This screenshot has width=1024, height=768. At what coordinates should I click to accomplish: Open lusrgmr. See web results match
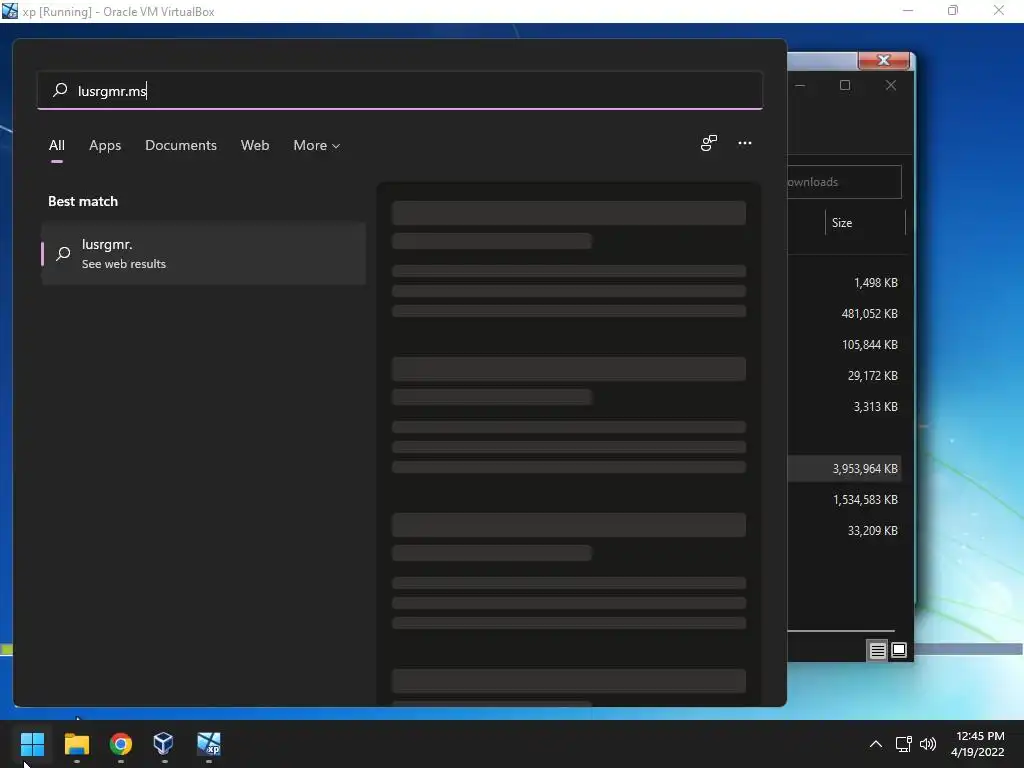click(x=204, y=253)
